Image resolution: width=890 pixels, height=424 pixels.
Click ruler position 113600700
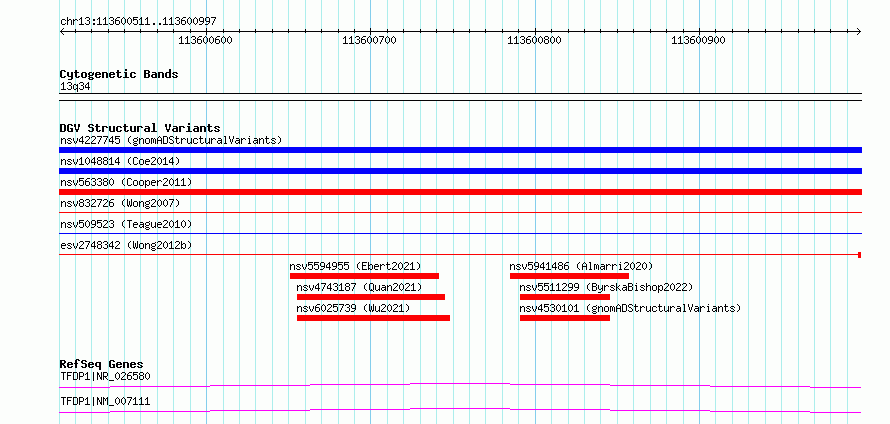click(370, 40)
